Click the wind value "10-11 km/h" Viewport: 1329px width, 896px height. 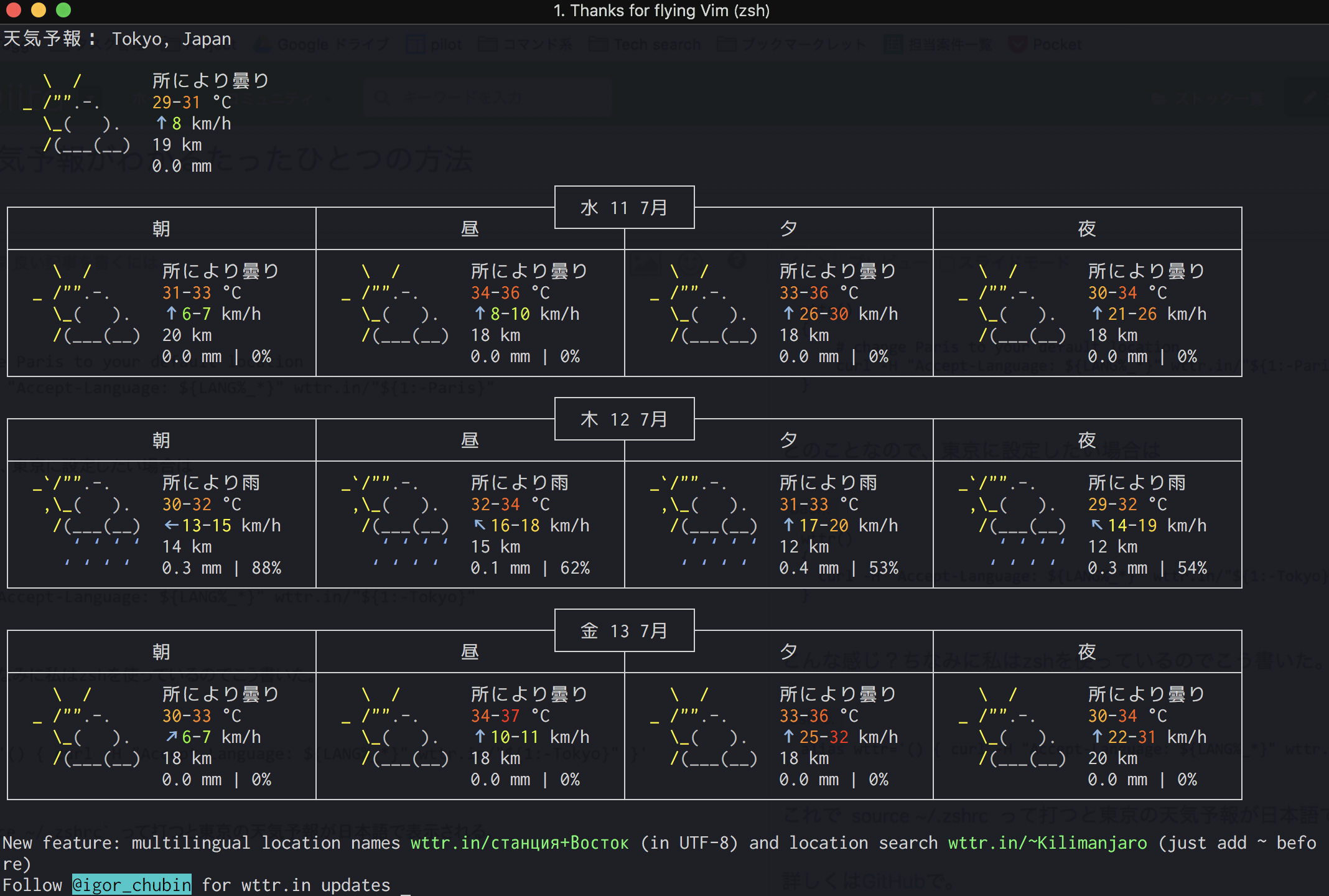point(540,737)
